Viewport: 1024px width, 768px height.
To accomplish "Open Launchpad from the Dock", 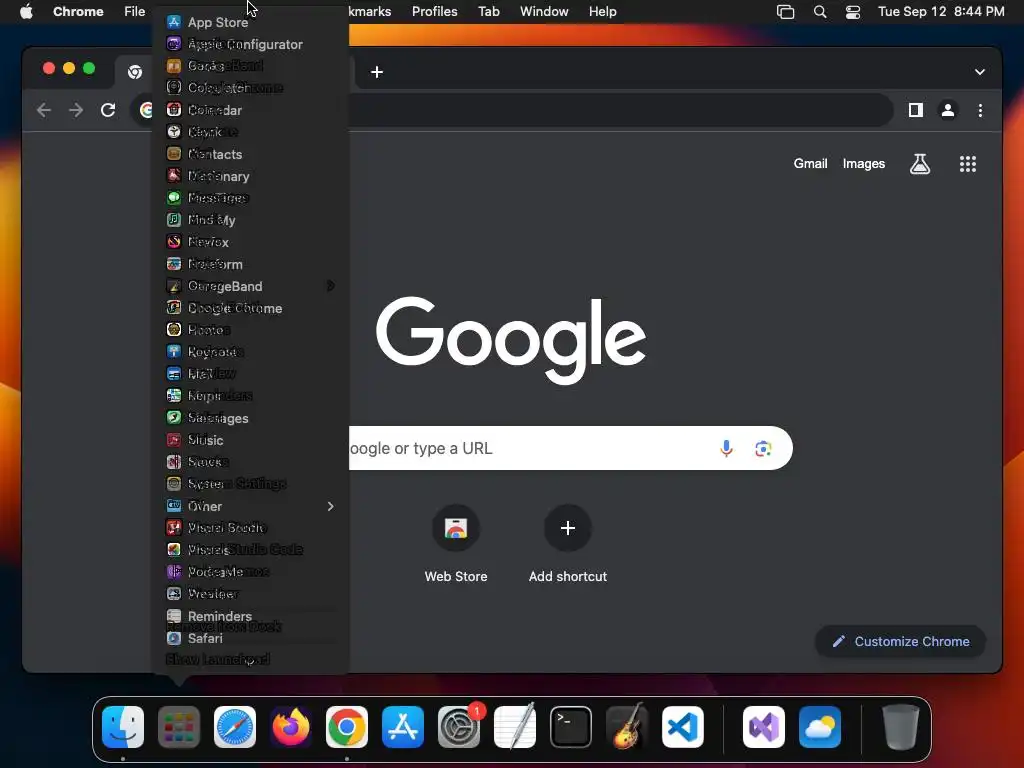I will (179, 727).
